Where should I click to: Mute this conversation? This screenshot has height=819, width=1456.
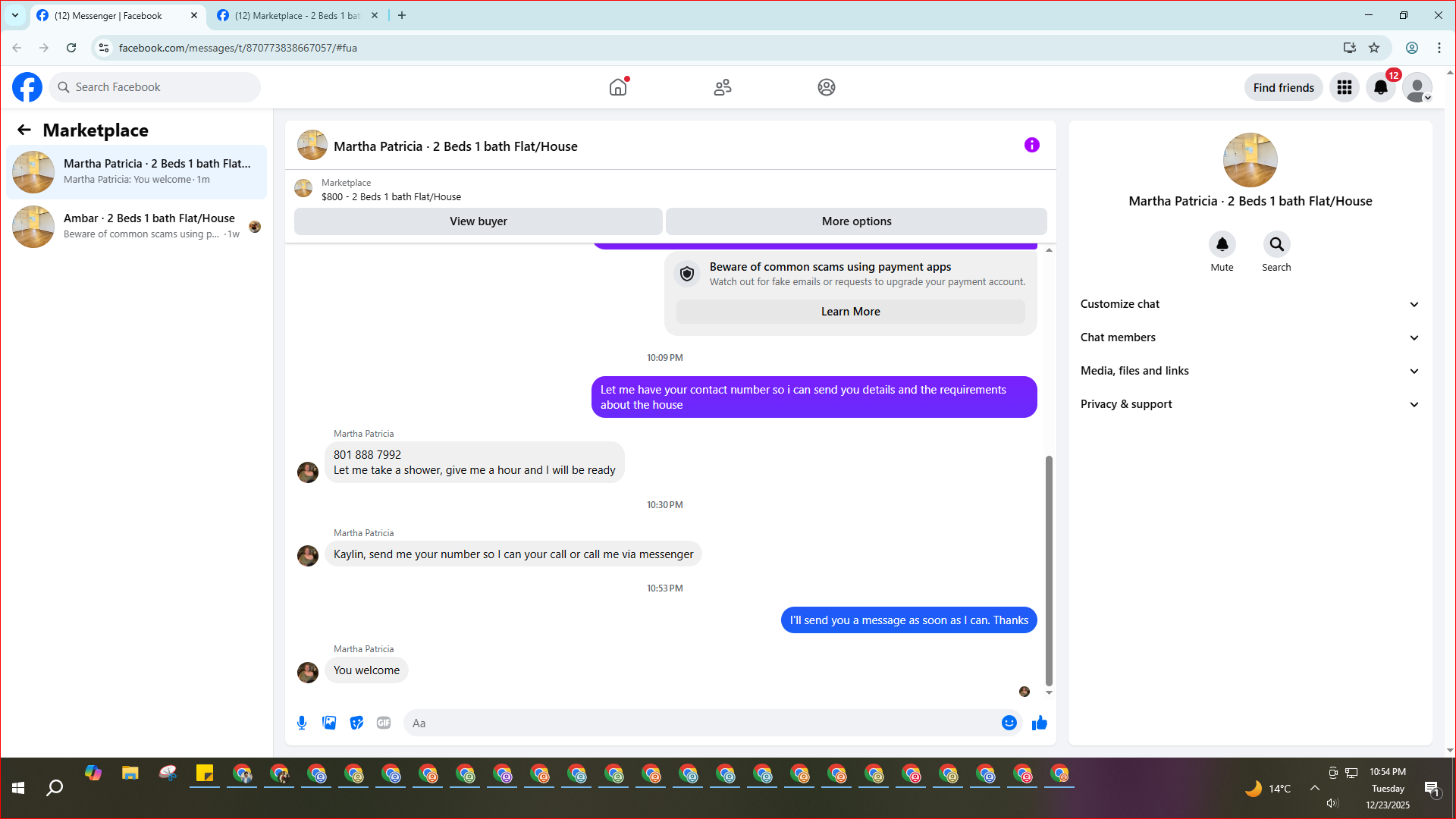(1222, 245)
